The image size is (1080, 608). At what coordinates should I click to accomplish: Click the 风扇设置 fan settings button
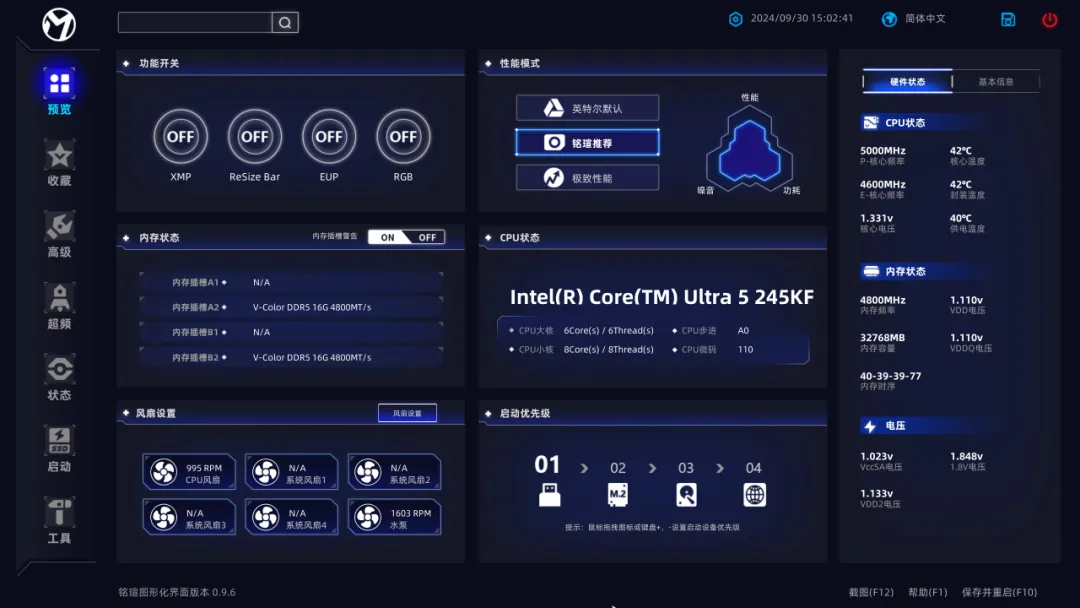[407, 413]
